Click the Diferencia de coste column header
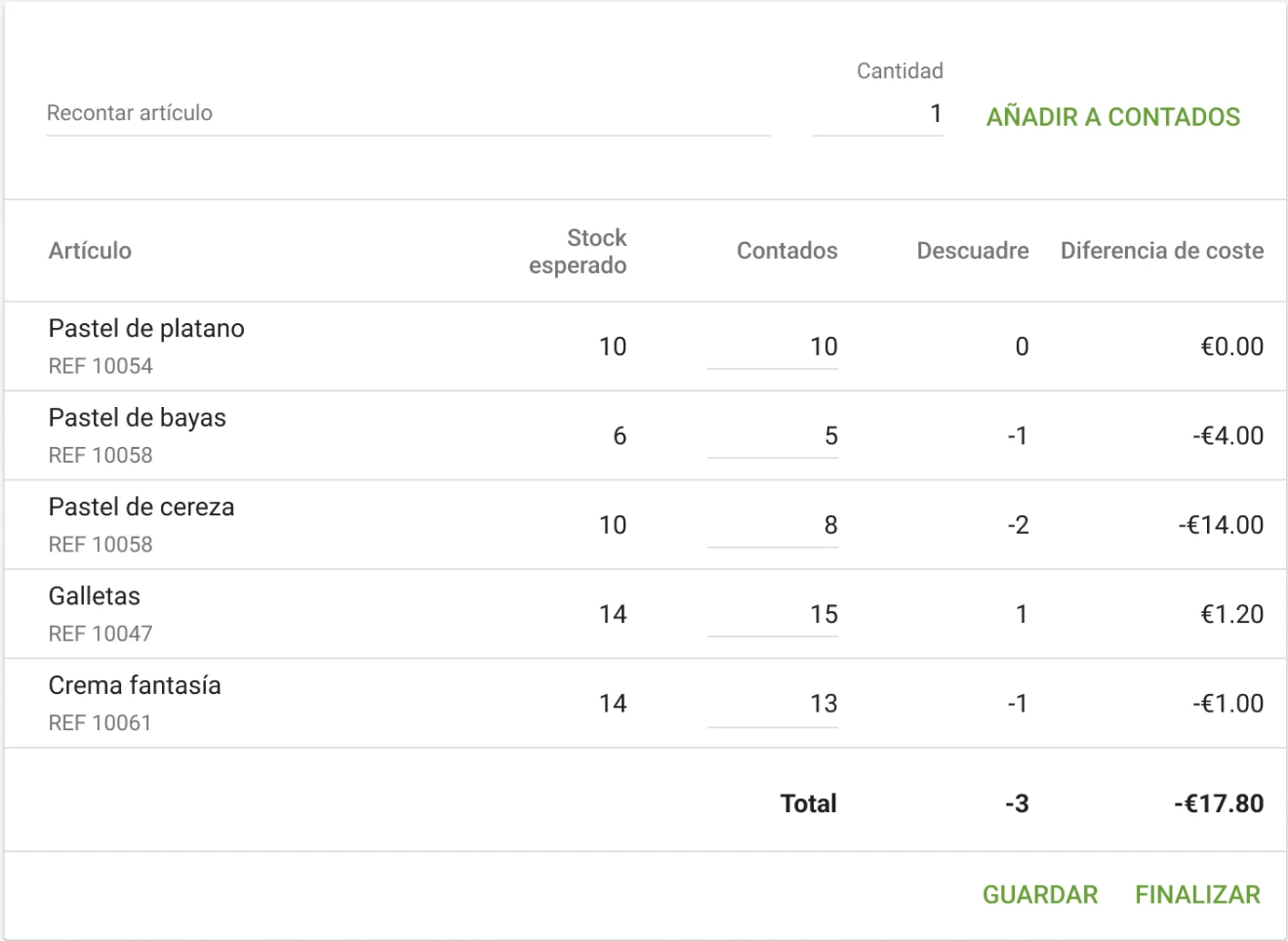Image resolution: width=1288 pixels, height=941 pixels. [x=1161, y=251]
